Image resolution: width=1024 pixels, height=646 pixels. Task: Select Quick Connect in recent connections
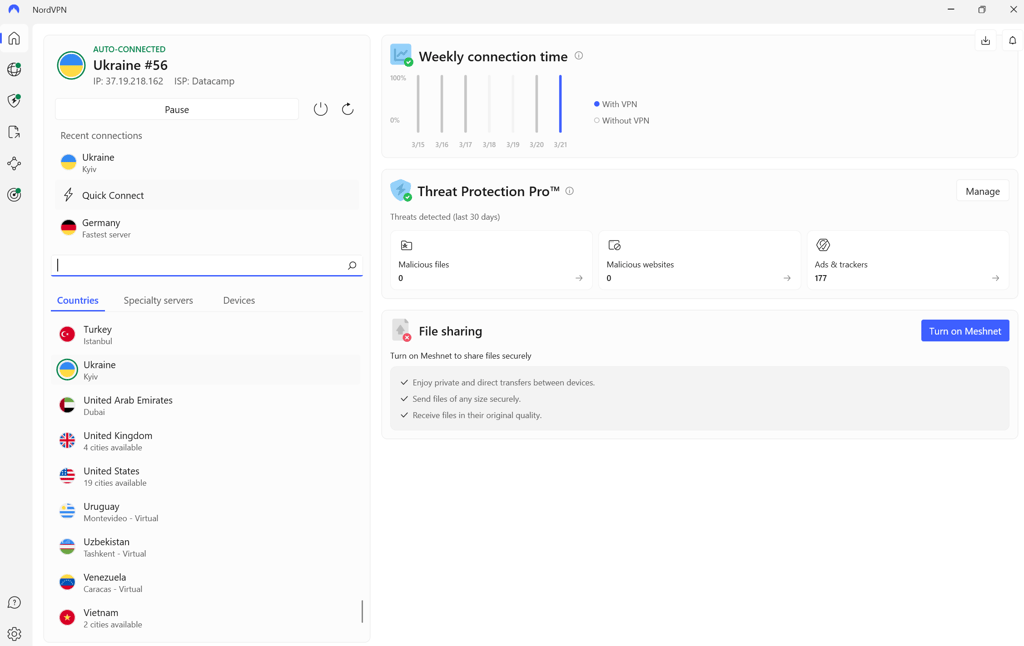[206, 195]
